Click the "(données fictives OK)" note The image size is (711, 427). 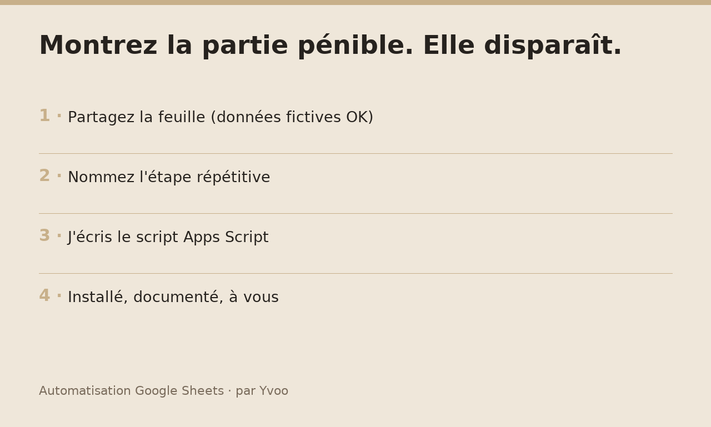[x=292, y=117]
